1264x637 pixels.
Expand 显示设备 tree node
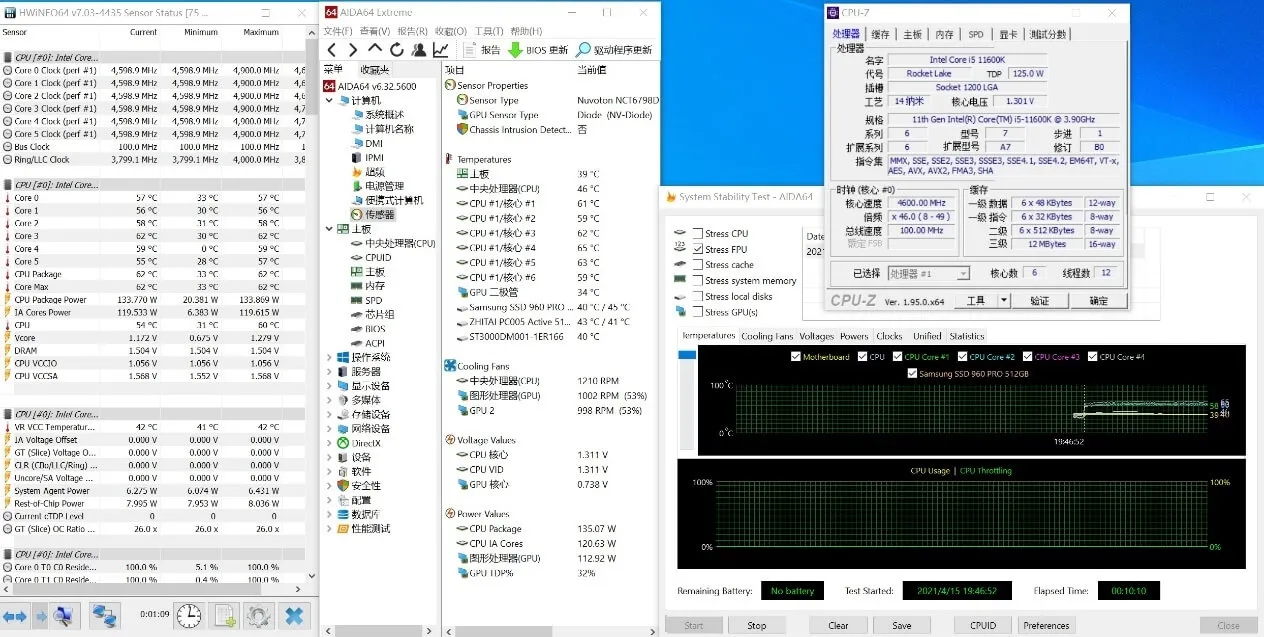point(330,386)
